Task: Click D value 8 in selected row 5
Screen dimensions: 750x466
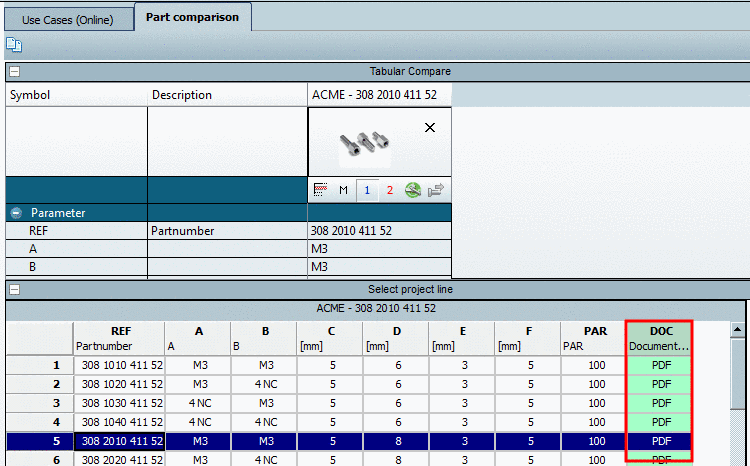Action: [395, 441]
